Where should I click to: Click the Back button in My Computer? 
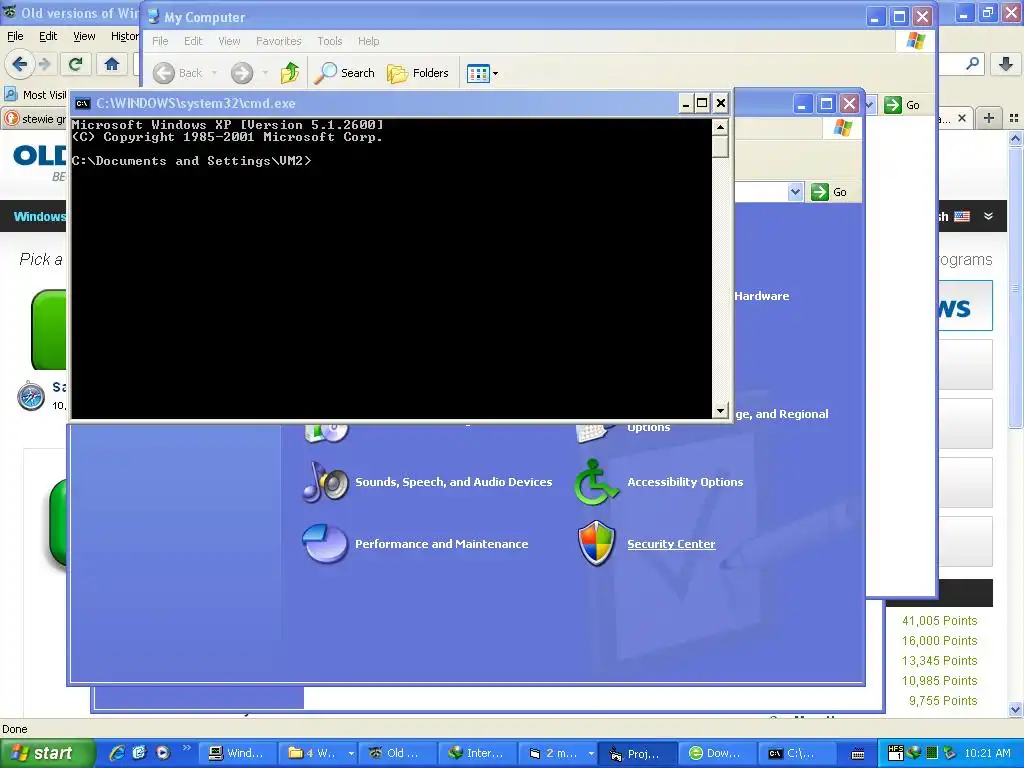(x=178, y=73)
